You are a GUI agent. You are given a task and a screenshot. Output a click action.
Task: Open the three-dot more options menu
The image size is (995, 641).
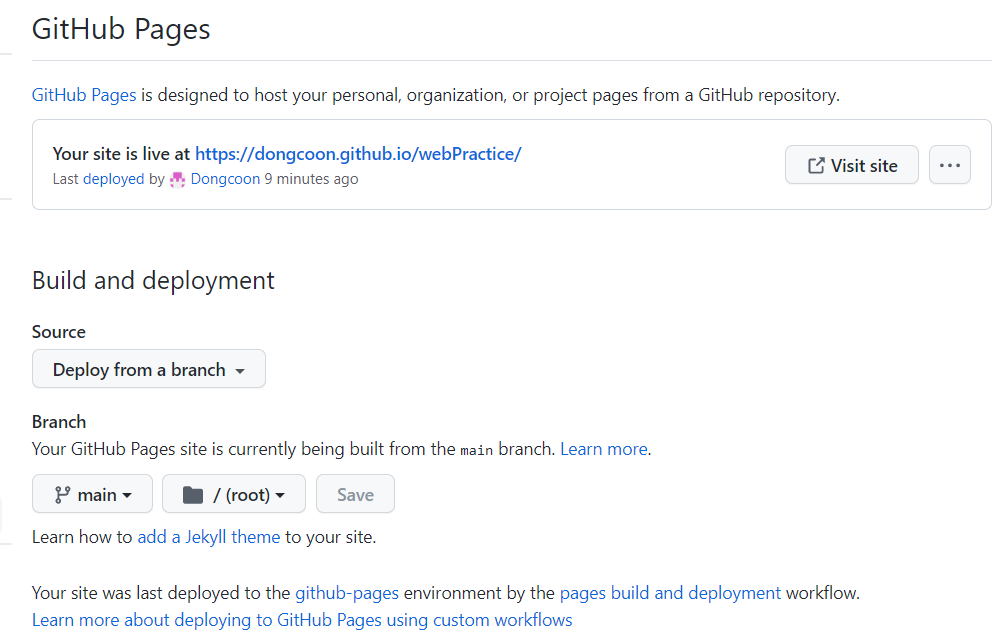(949, 165)
